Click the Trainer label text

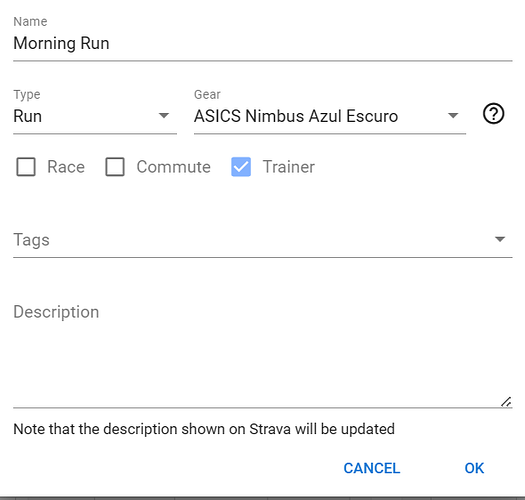tap(289, 167)
